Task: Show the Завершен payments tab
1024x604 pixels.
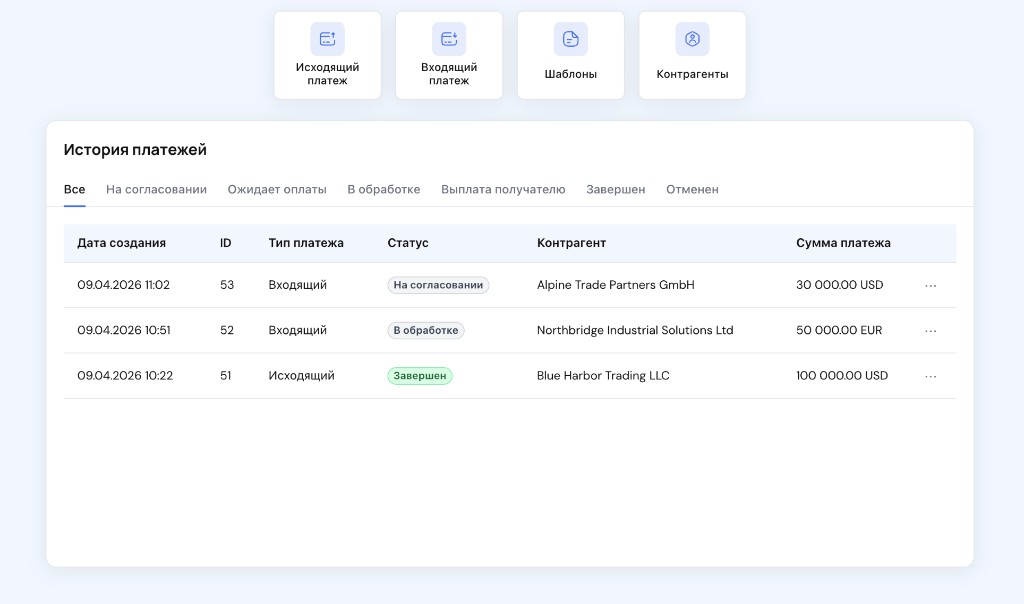Action: [615, 190]
